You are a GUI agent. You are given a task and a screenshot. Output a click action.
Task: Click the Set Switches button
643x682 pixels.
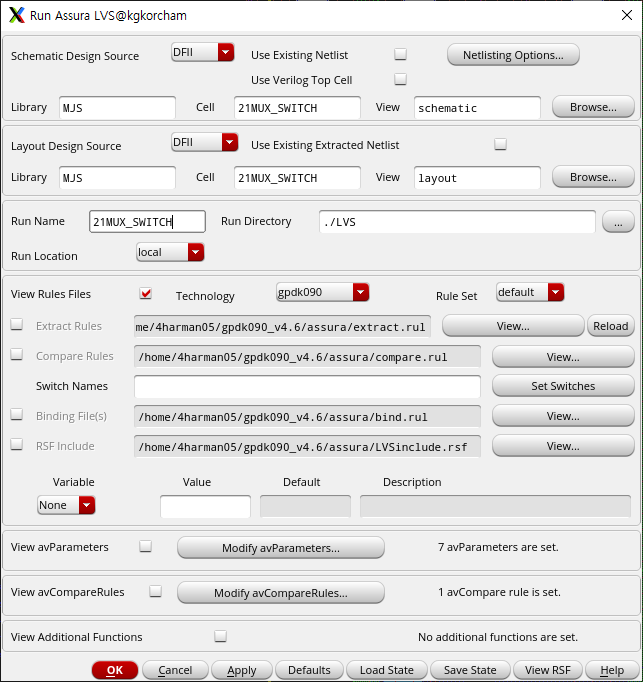coord(563,386)
